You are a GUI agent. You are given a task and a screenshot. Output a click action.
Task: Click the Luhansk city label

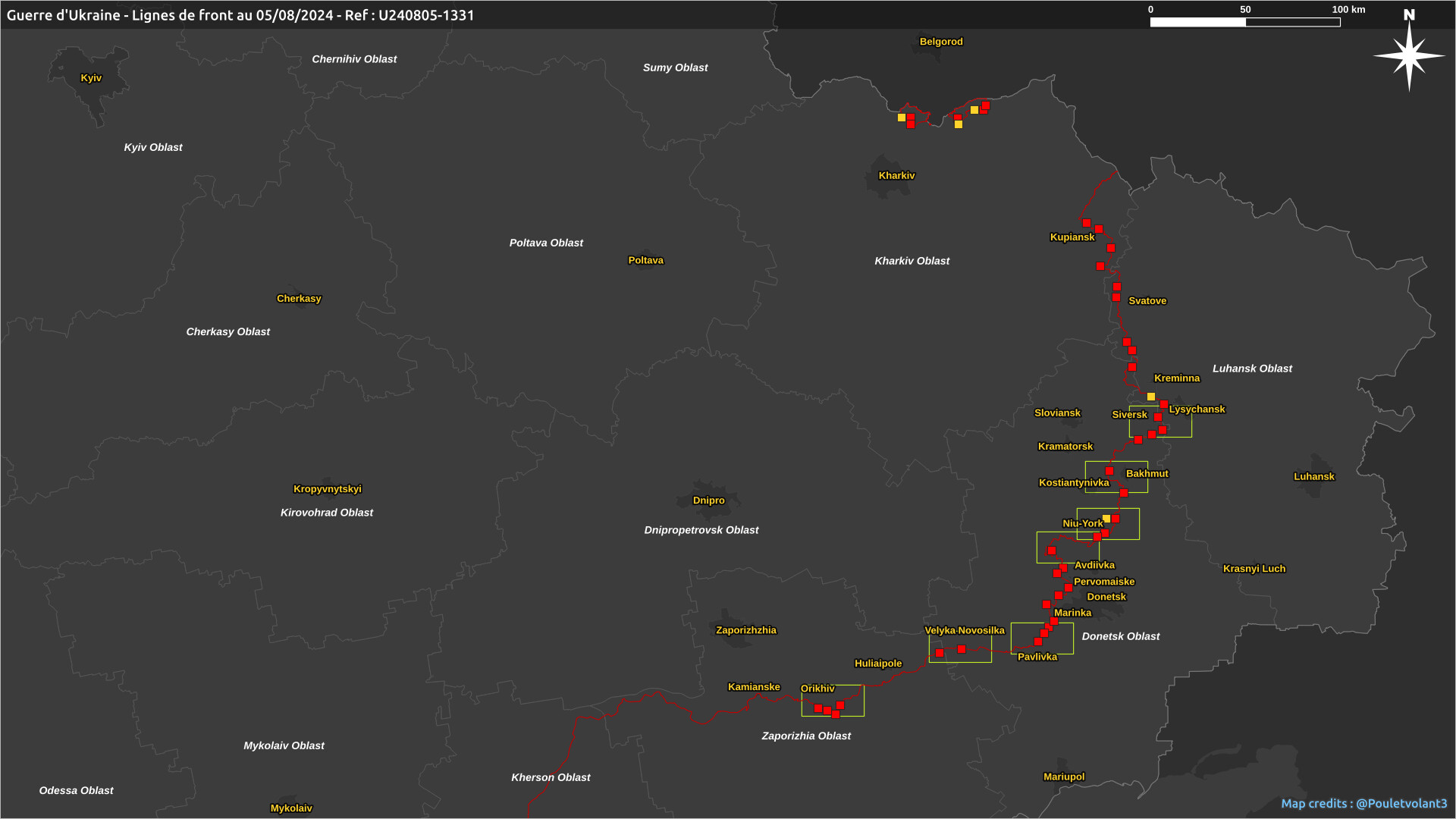[x=1313, y=477]
